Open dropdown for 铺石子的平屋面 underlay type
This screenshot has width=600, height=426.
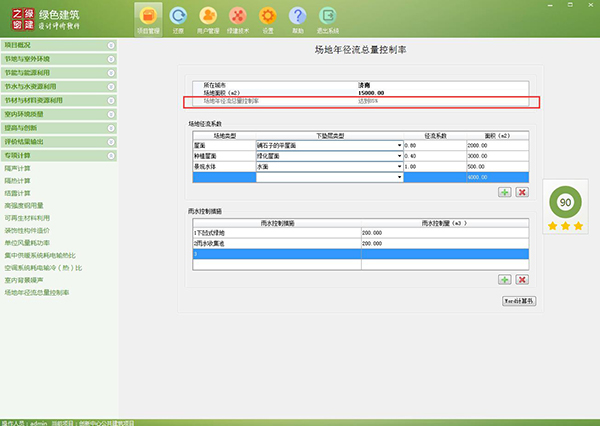click(399, 145)
